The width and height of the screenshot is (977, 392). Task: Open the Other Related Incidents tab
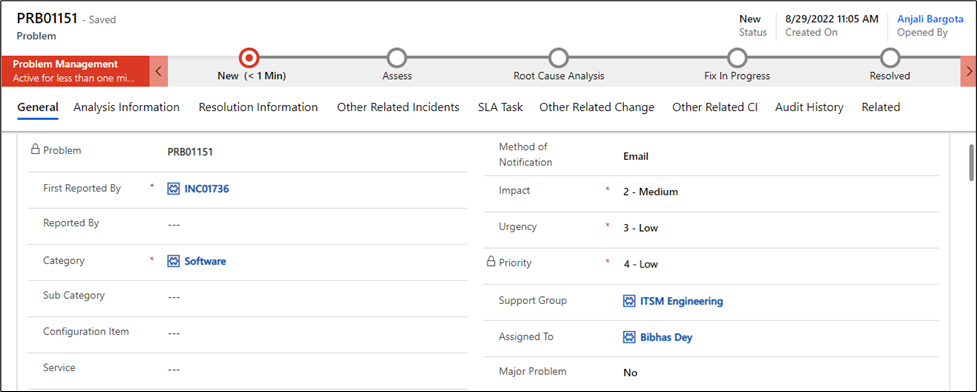click(x=398, y=107)
